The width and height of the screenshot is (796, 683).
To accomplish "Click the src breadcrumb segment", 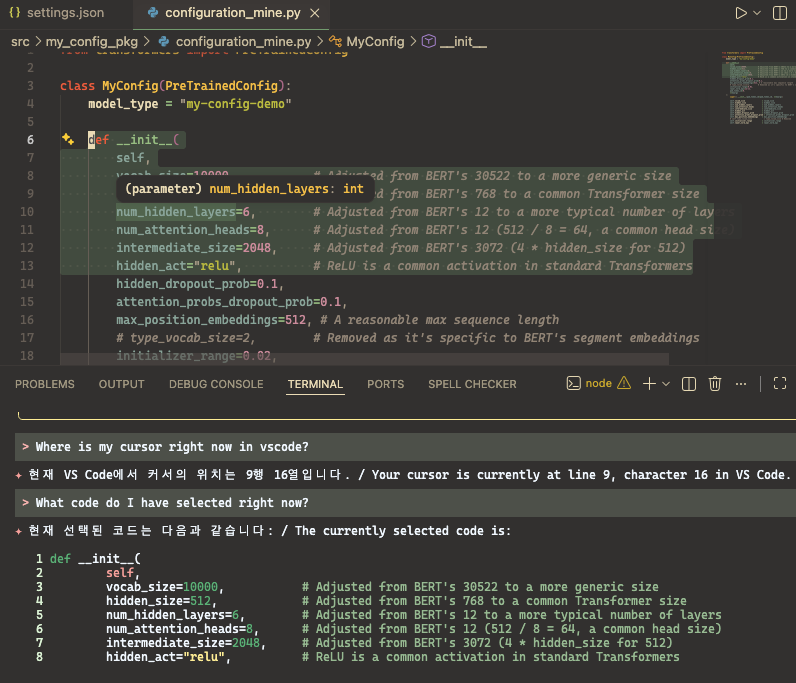I will (20, 42).
